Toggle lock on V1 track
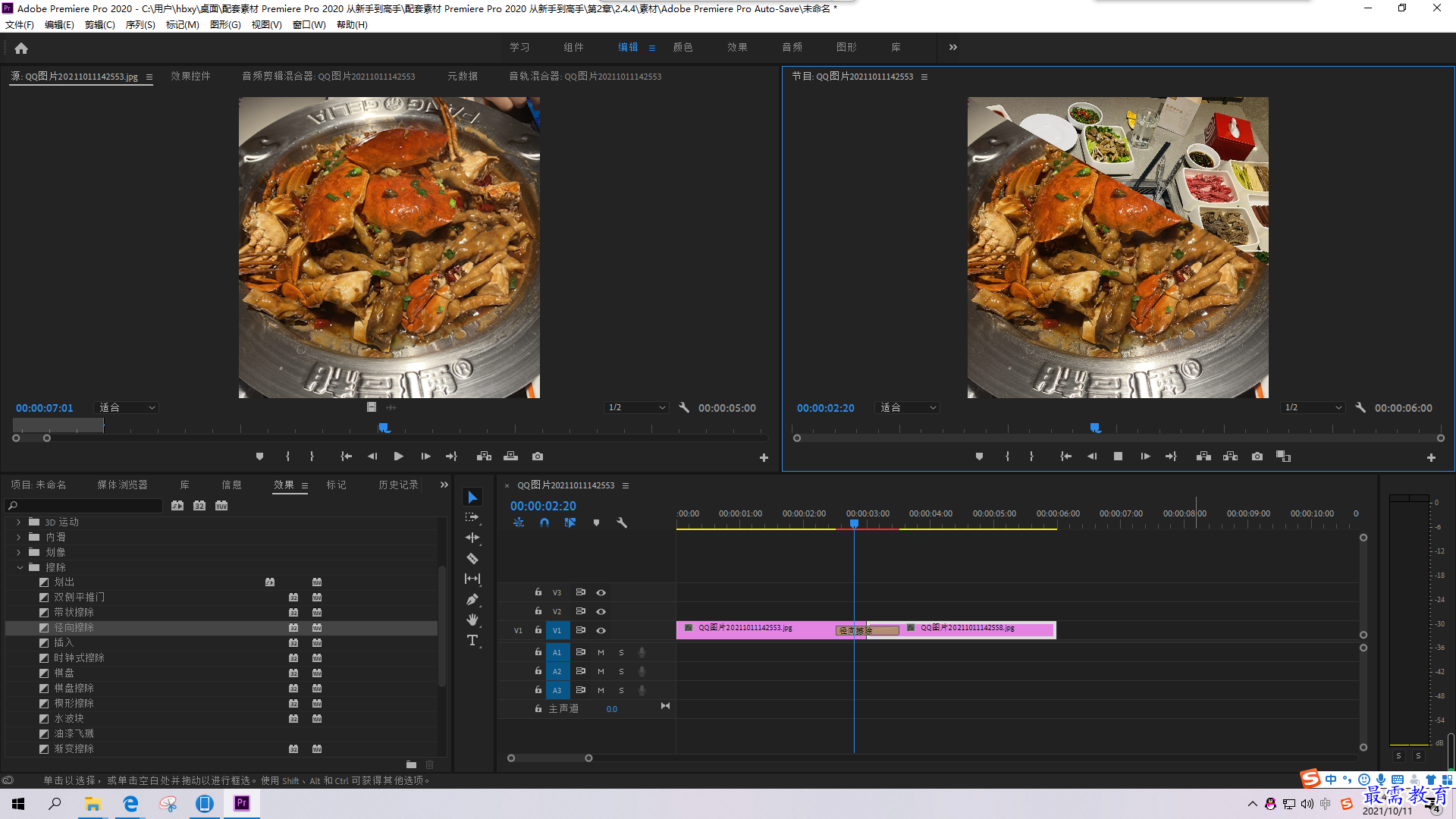The width and height of the screenshot is (1456, 819). point(538,630)
